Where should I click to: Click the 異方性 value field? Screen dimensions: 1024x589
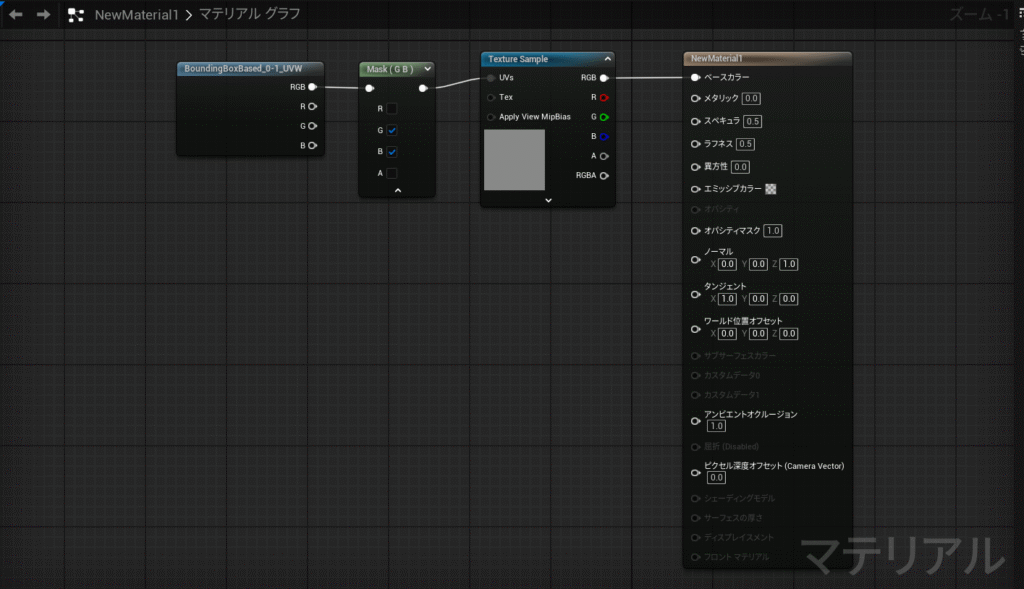tap(740, 167)
